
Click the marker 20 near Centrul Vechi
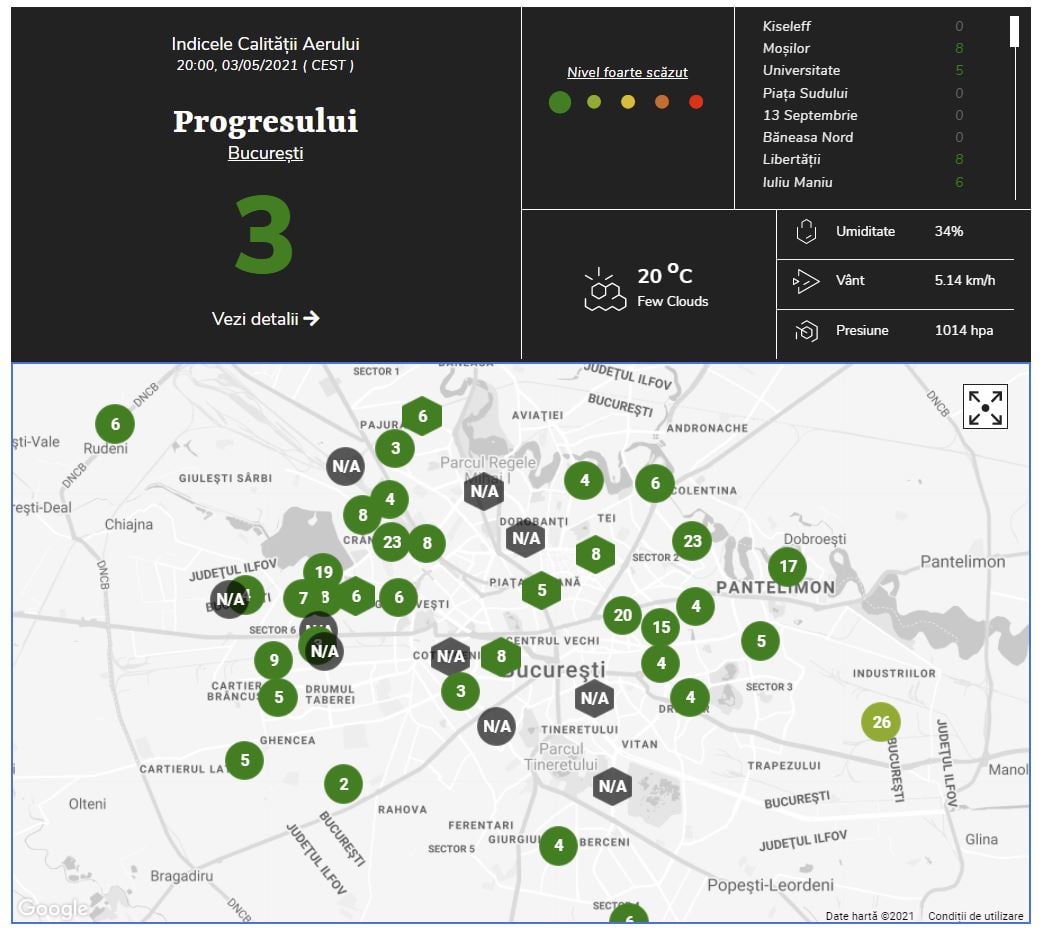[622, 615]
